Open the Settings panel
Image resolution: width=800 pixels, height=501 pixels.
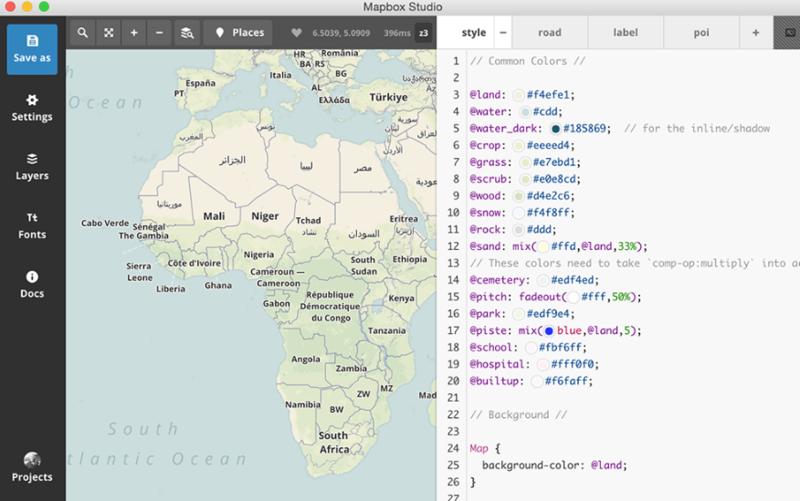point(32,108)
